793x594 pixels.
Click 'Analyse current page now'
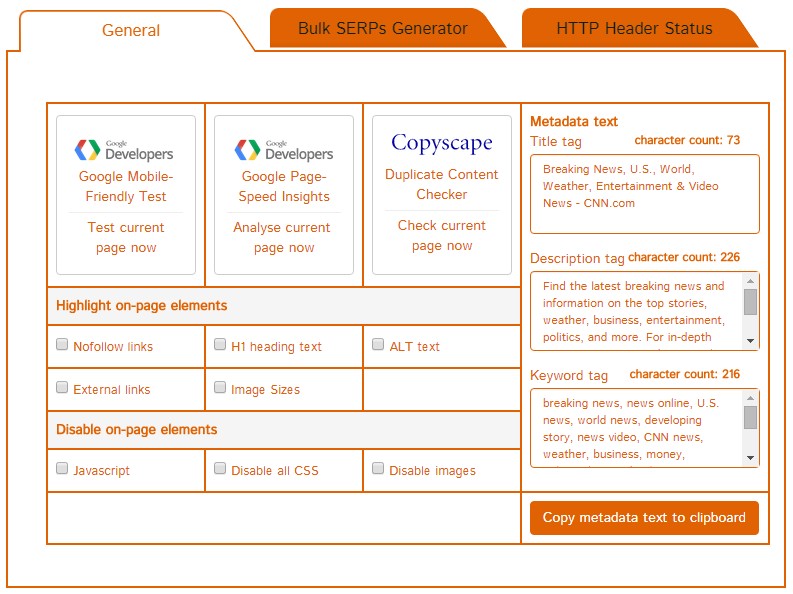point(282,237)
